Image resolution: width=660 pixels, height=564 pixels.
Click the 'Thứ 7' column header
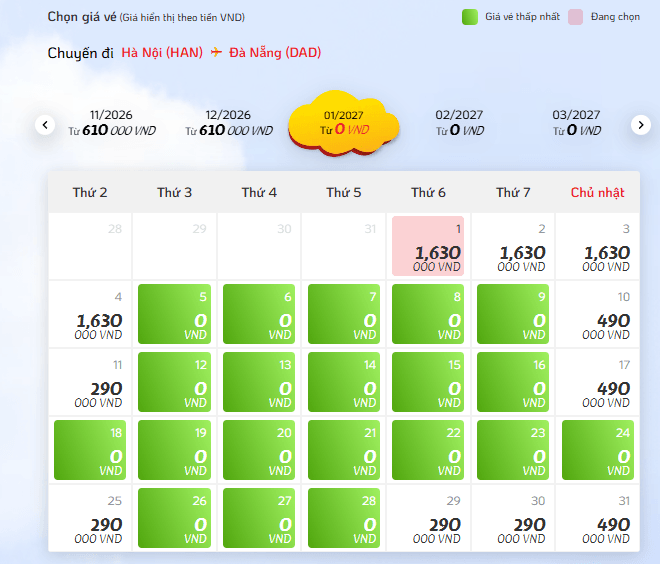pos(513,192)
